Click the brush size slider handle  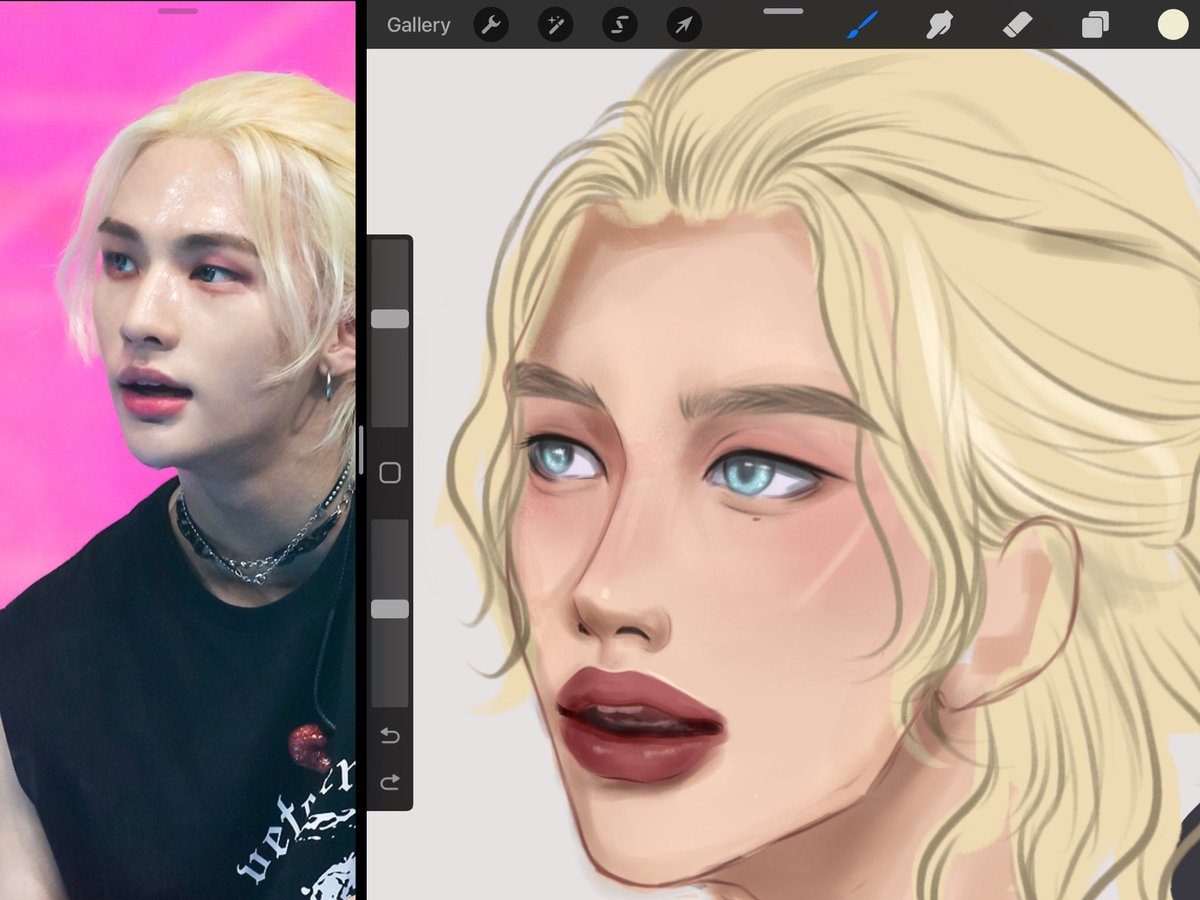(x=390, y=318)
